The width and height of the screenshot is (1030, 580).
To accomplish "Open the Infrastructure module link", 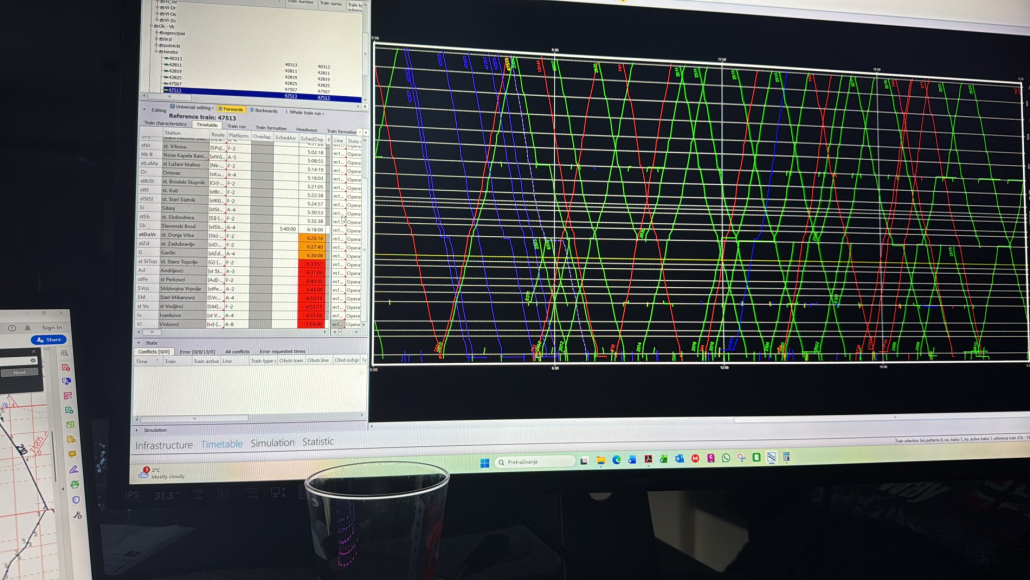I will pyautogui.click(x=164, y=444).
